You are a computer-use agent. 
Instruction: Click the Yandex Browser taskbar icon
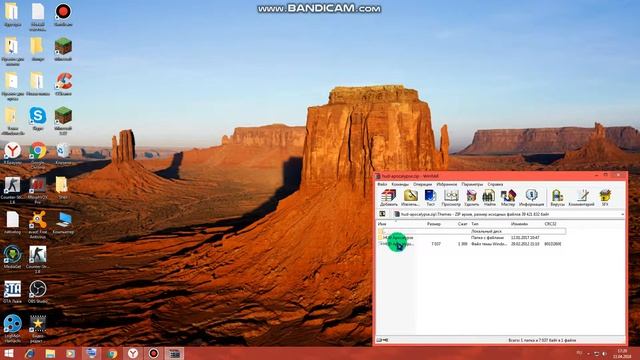(x=133, y=353)
